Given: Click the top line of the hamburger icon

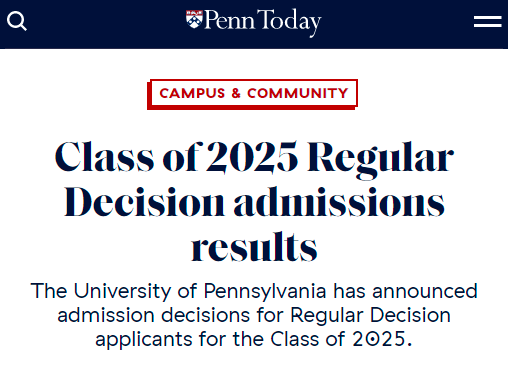Looking at the screenshot, I should tap(488, 17).
